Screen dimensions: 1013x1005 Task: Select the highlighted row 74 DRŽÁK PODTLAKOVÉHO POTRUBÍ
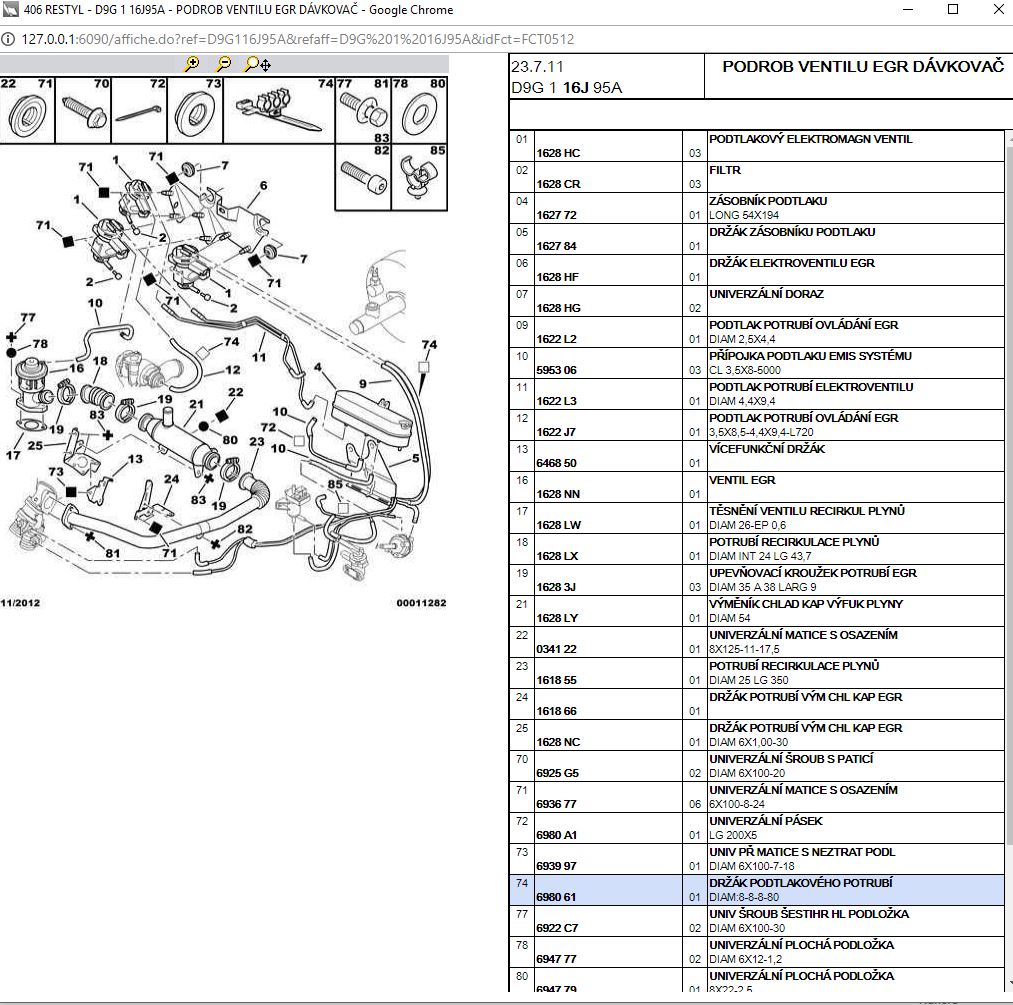coord(757,890)
